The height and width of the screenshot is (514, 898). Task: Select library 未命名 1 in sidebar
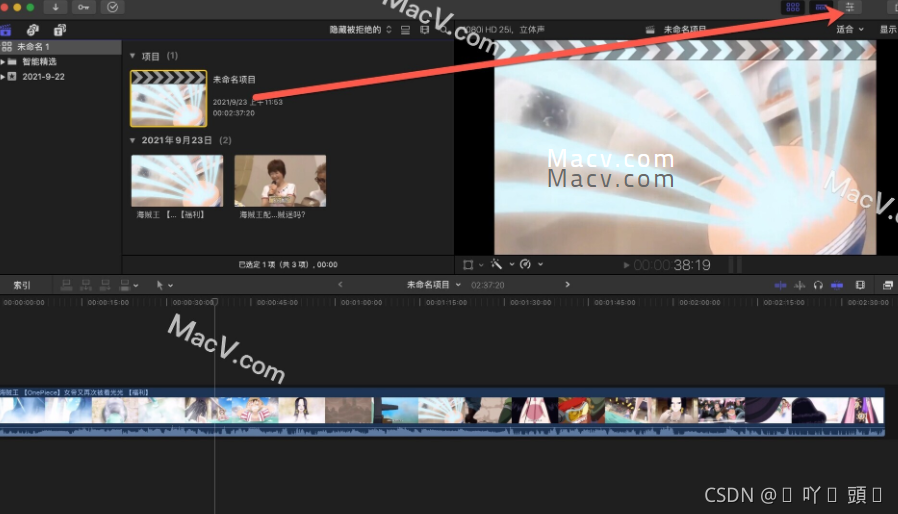[x=61, y=47]
